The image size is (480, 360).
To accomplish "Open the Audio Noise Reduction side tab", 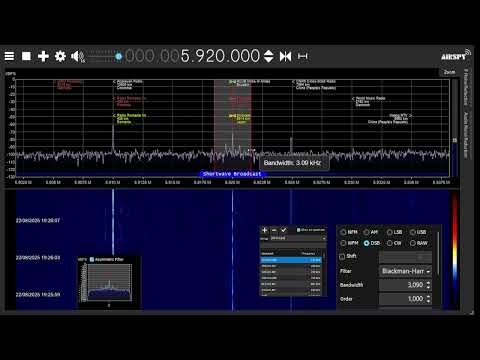I will point(466,135).
